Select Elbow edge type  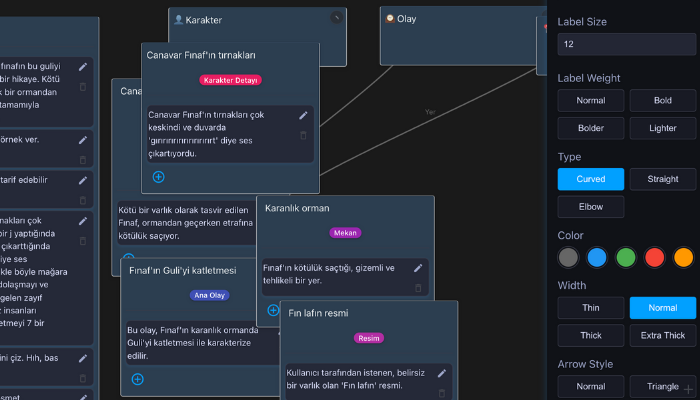[591, 207]
